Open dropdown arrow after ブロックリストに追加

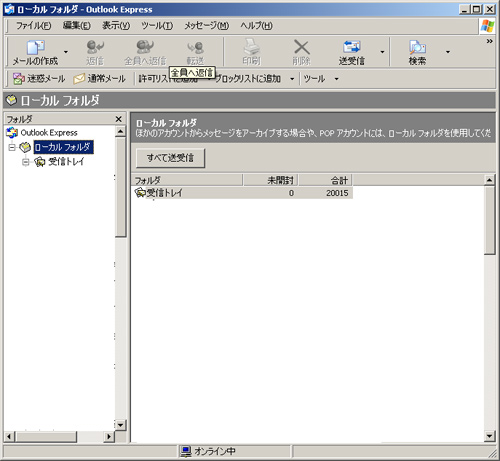click(292, 79)
